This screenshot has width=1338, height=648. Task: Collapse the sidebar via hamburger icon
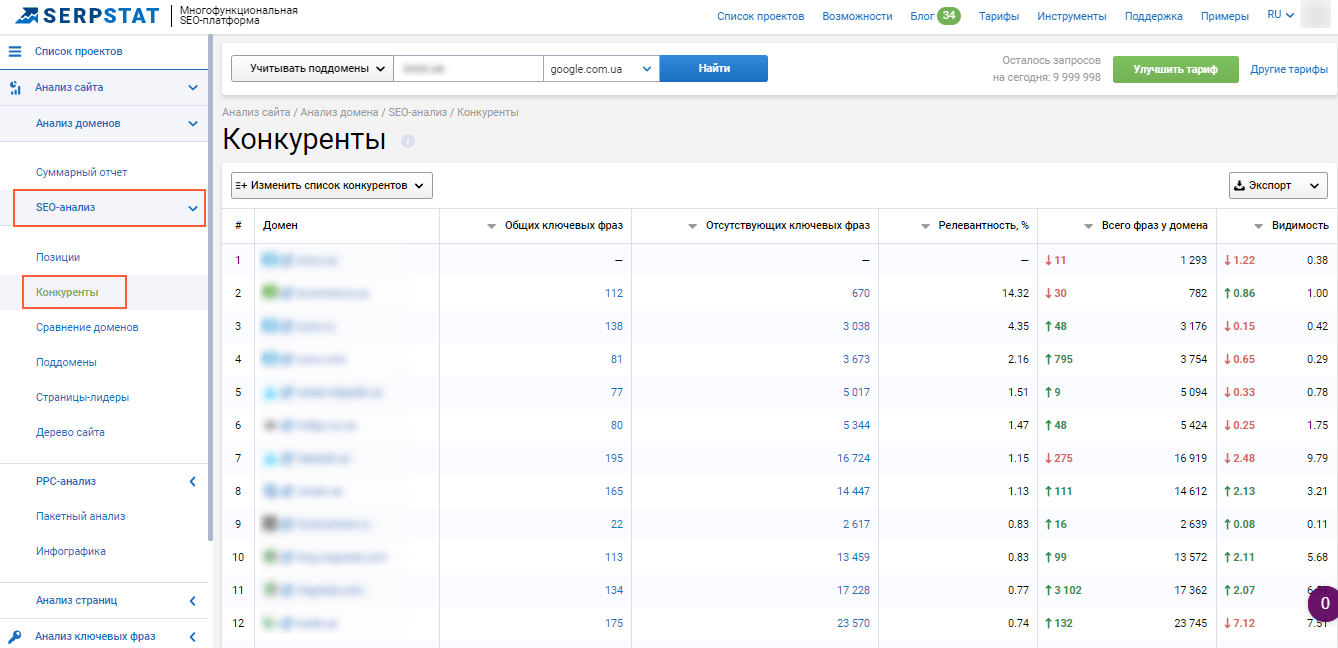[13, 50]
